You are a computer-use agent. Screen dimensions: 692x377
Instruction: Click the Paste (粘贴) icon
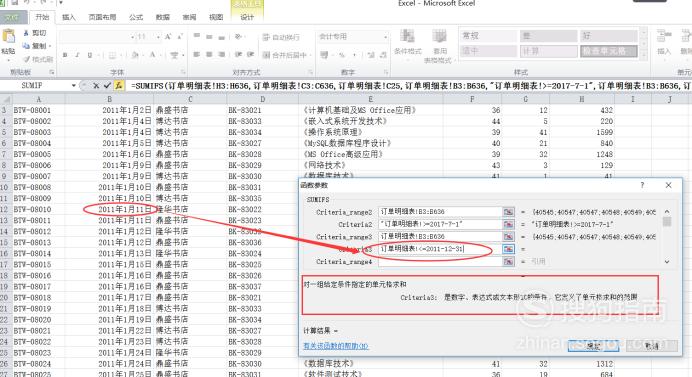pyautogui.click(x=8, y=37)
